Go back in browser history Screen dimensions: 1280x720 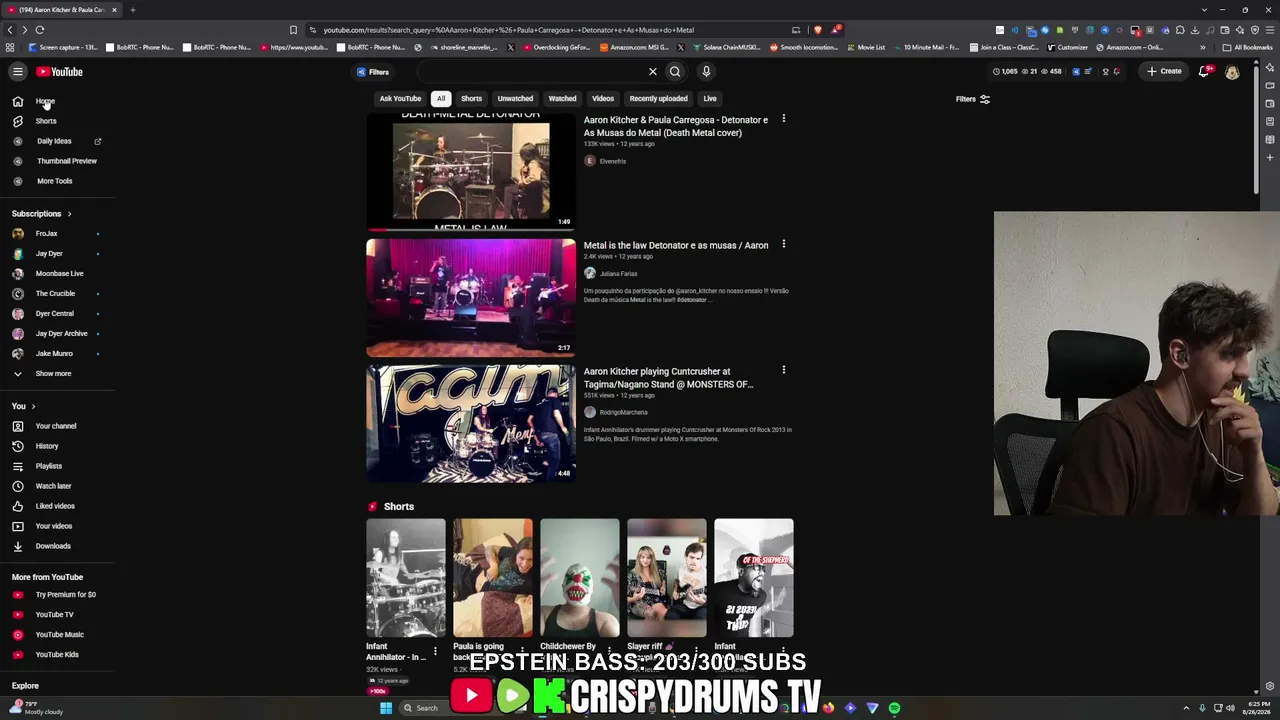[10, 30]
